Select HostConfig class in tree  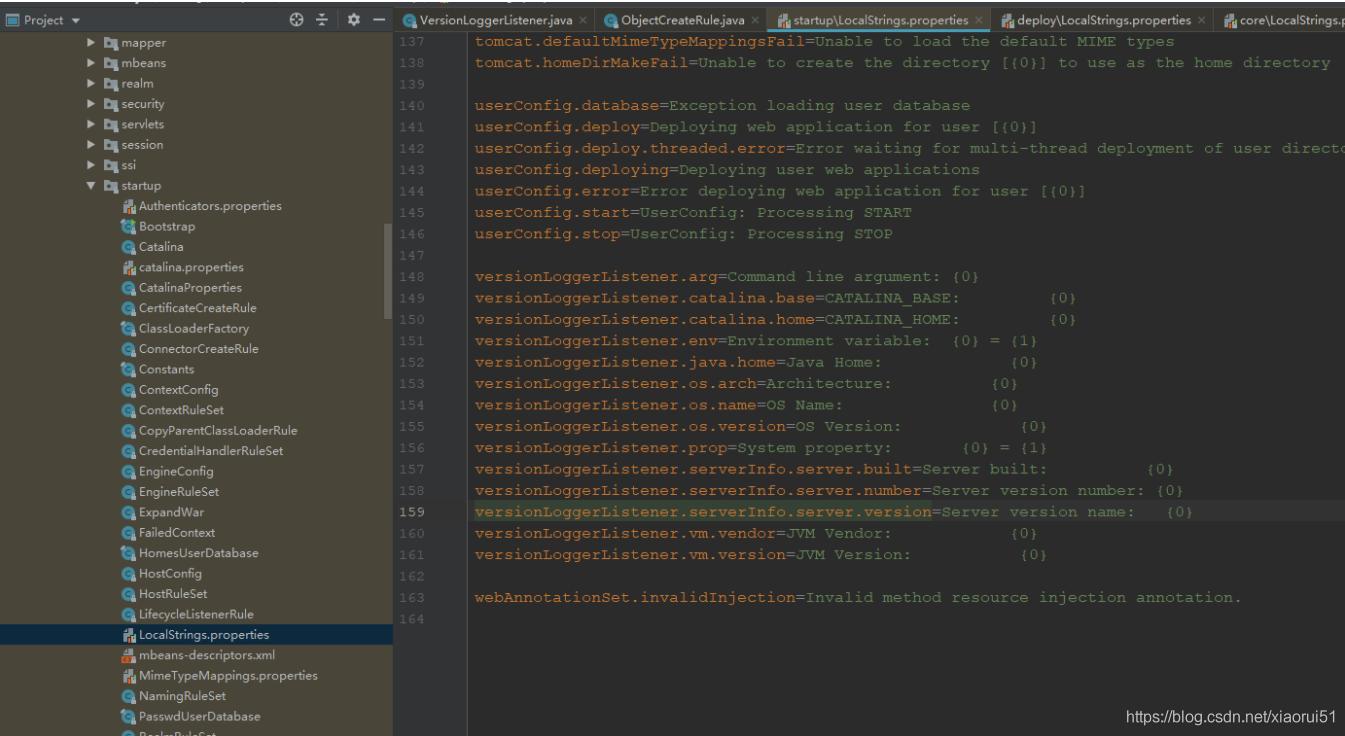(170, 573)
